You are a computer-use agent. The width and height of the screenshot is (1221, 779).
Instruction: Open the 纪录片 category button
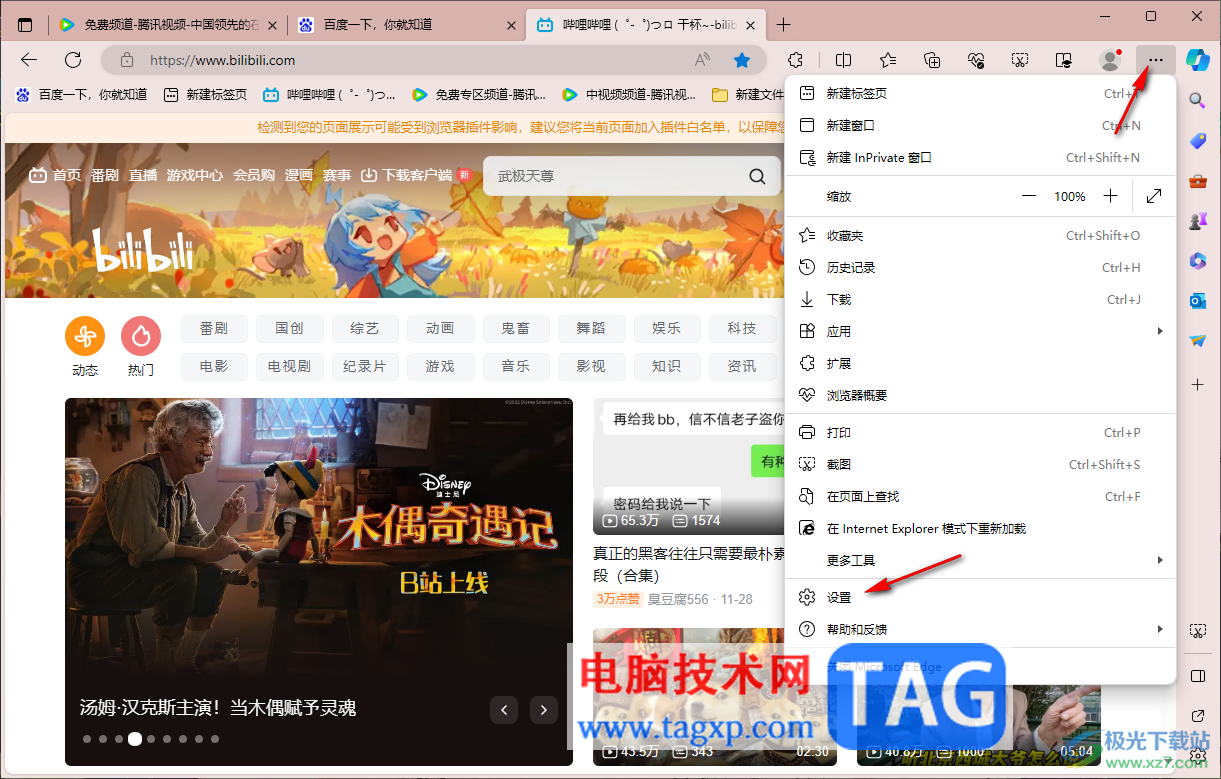pyautogui.click(x=364, y=366)
